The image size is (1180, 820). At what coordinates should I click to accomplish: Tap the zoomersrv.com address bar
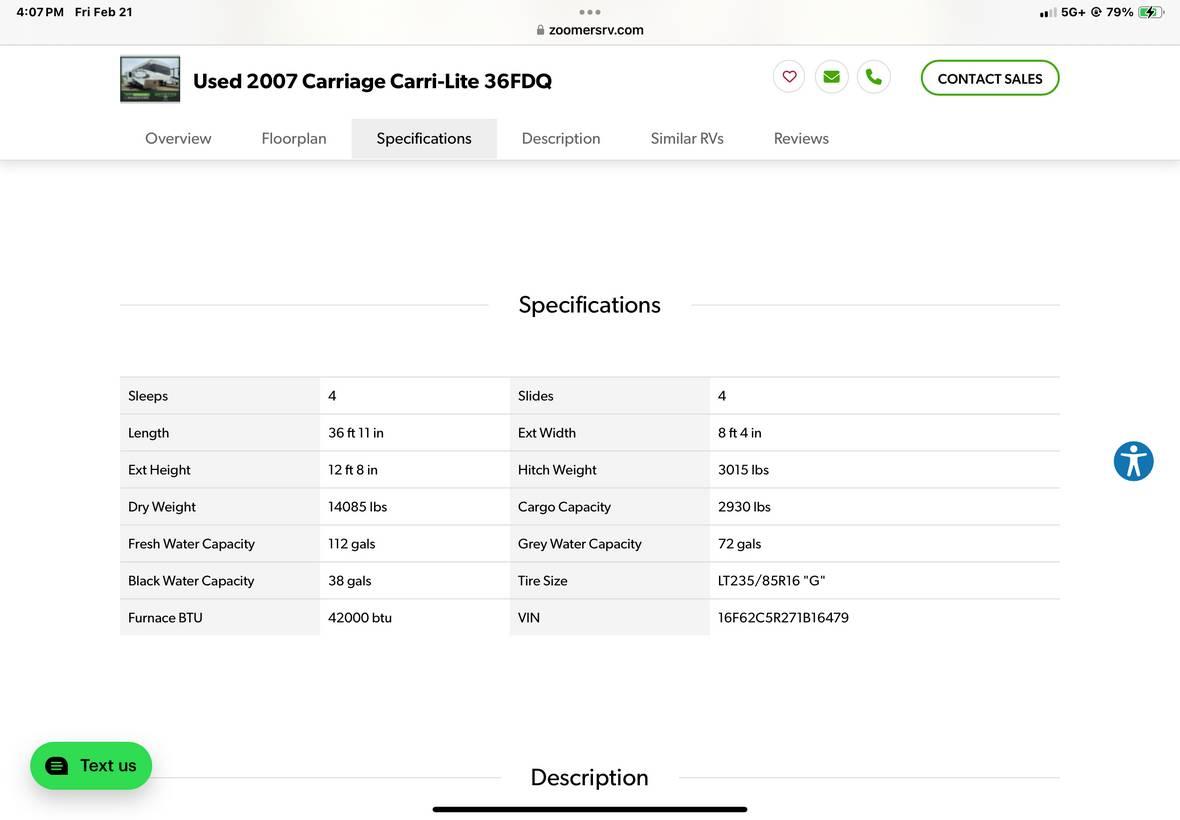coord(590,30)
